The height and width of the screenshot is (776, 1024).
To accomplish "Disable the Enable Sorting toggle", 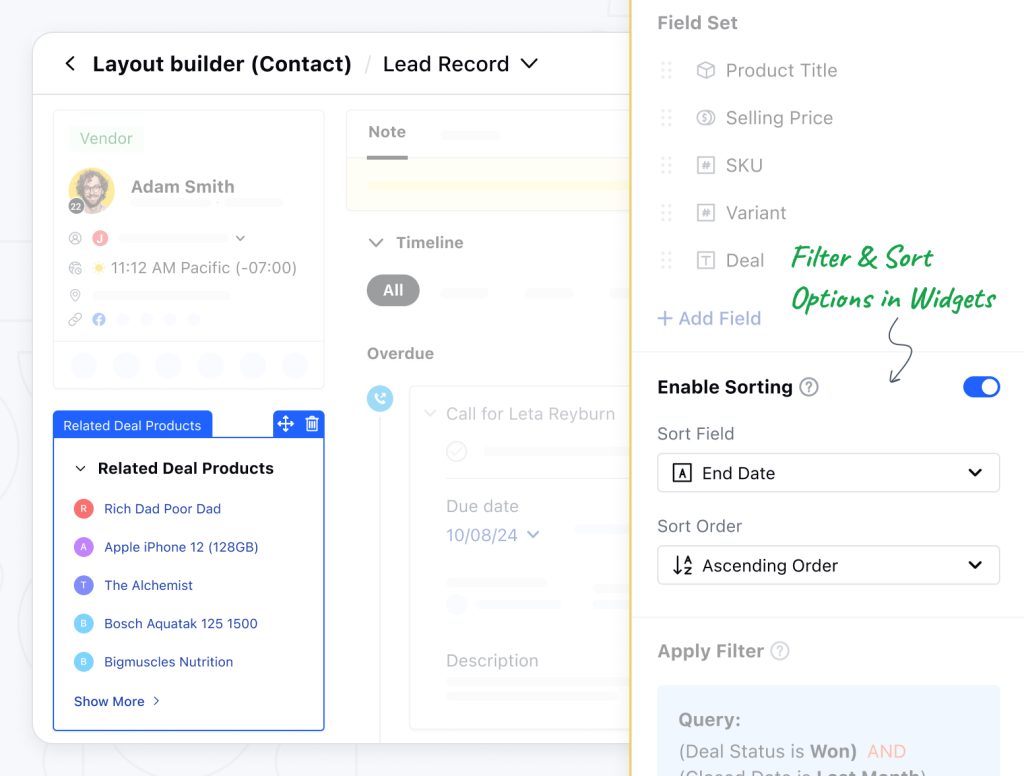I will coord(981,387).
